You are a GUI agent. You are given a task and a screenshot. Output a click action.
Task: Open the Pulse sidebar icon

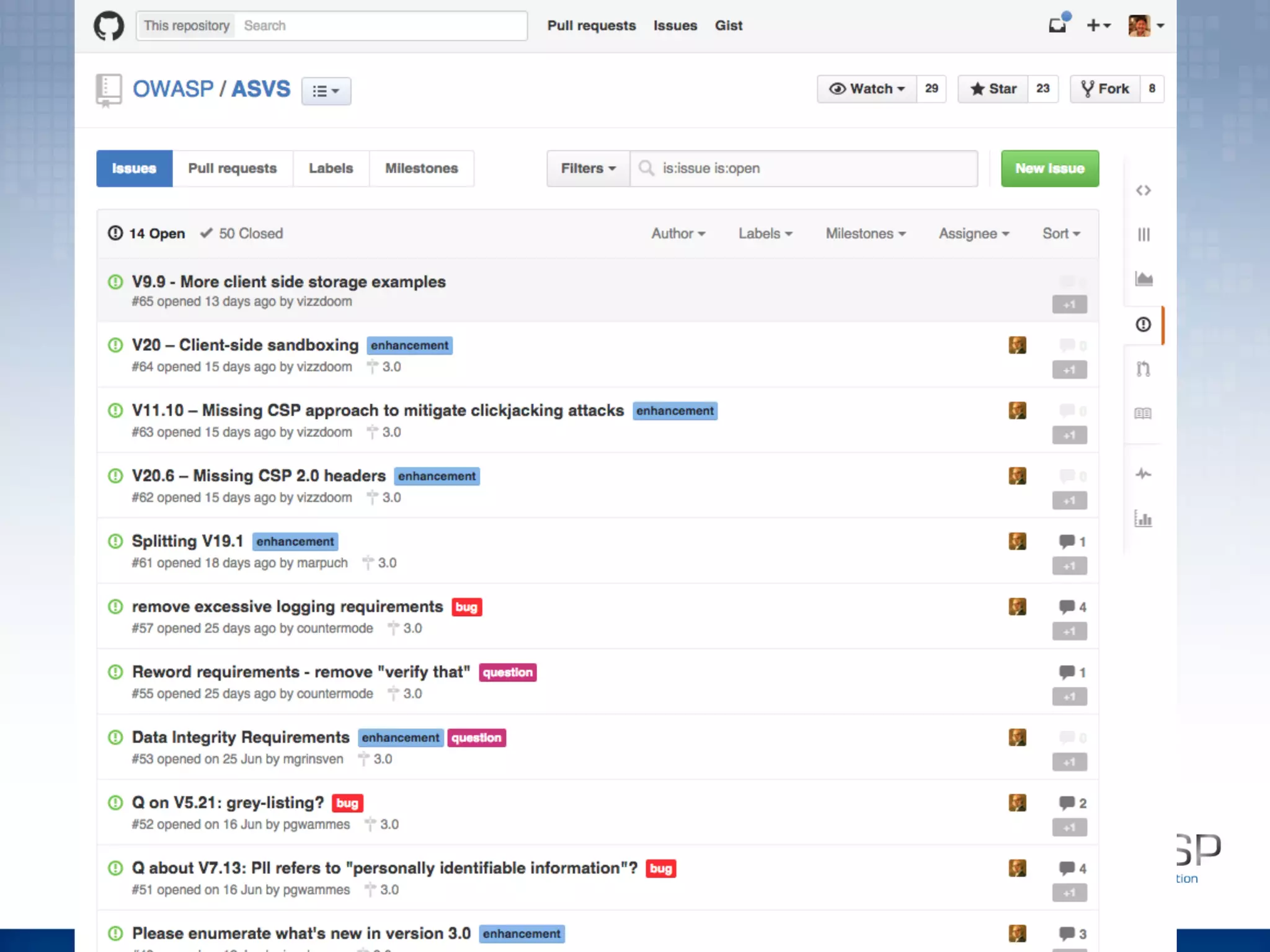tap(1143, 474)
